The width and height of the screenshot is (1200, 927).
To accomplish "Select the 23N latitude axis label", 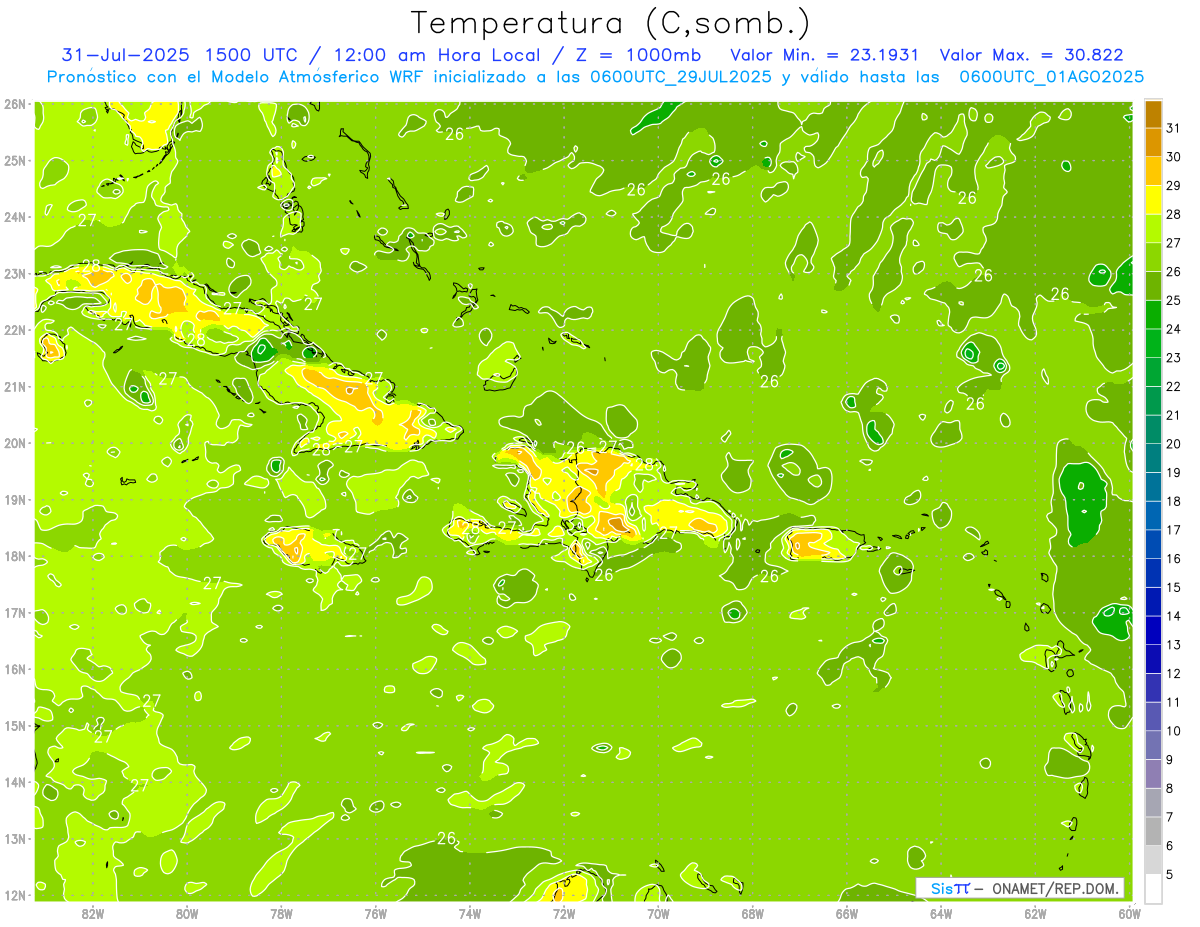I will click(15, 274).
